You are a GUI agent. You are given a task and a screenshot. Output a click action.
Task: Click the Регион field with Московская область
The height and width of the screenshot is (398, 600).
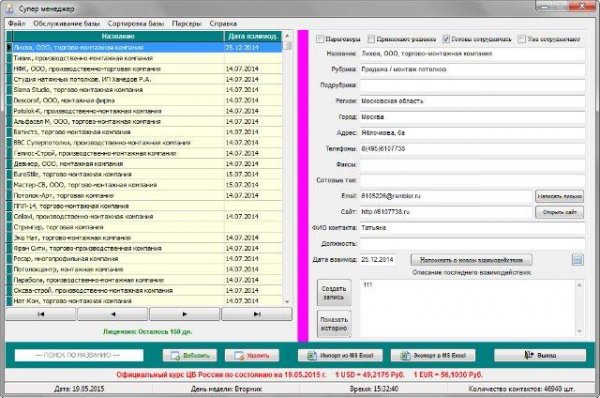tap(472, 101)
